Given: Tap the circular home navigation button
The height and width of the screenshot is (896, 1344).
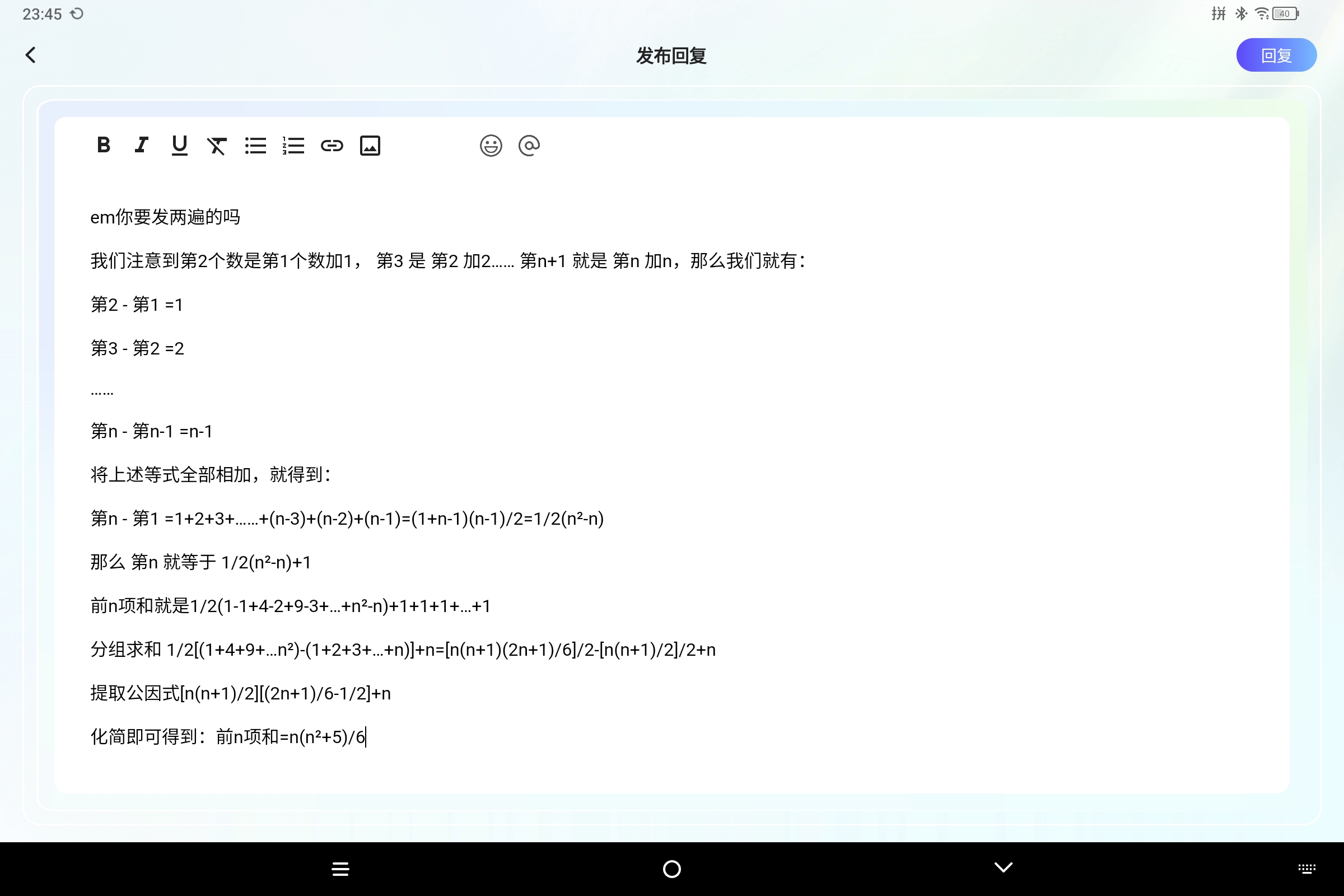Looking at the screenshot, I should tap(672, 868).
